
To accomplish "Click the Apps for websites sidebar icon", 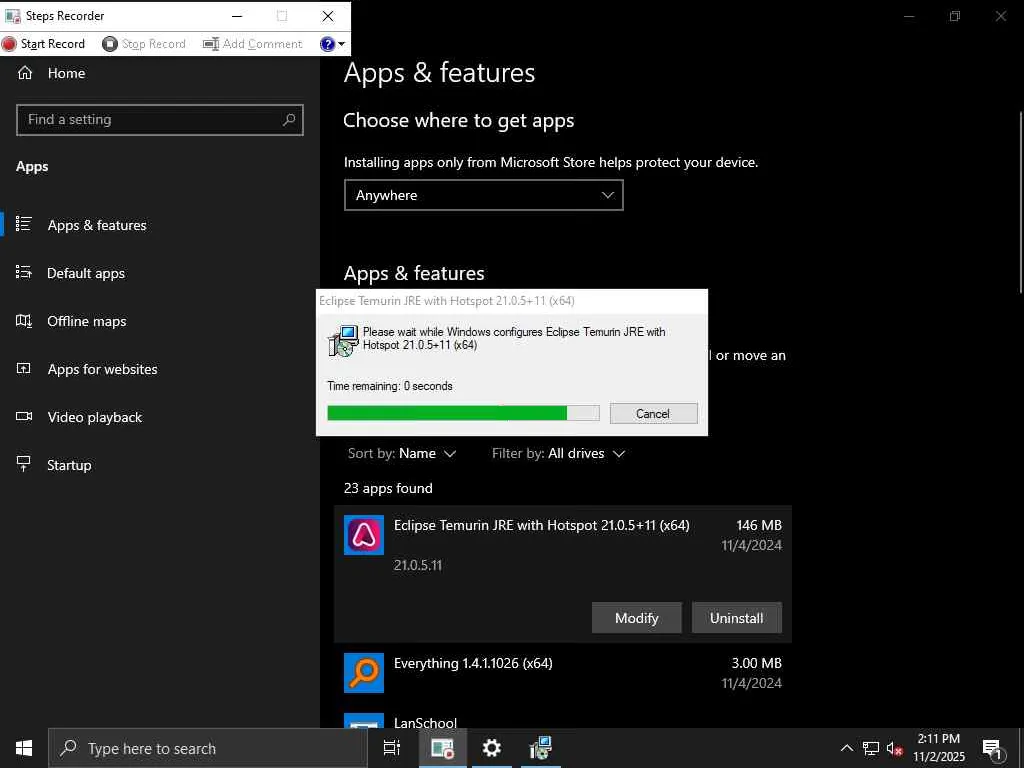I will click(x=24, y=368).
